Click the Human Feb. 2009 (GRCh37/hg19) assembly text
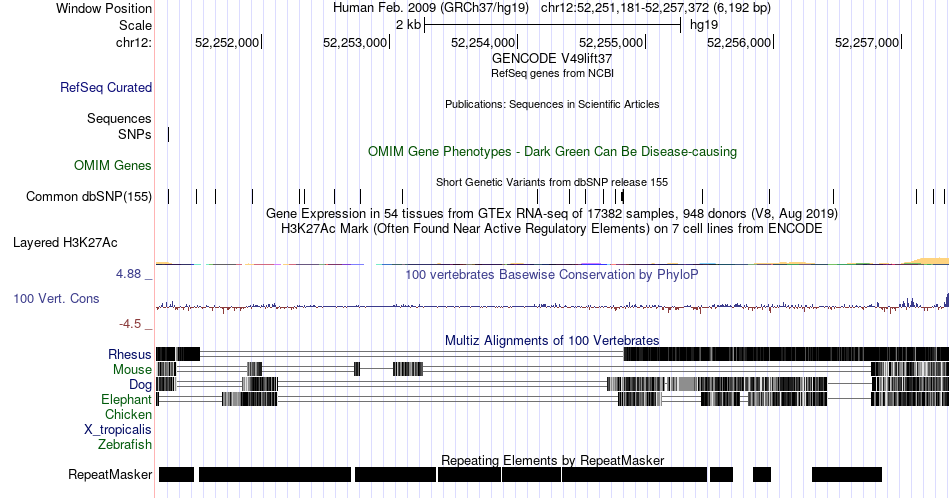The height and width of the screenshot is (498, 950). pos(431,8)
